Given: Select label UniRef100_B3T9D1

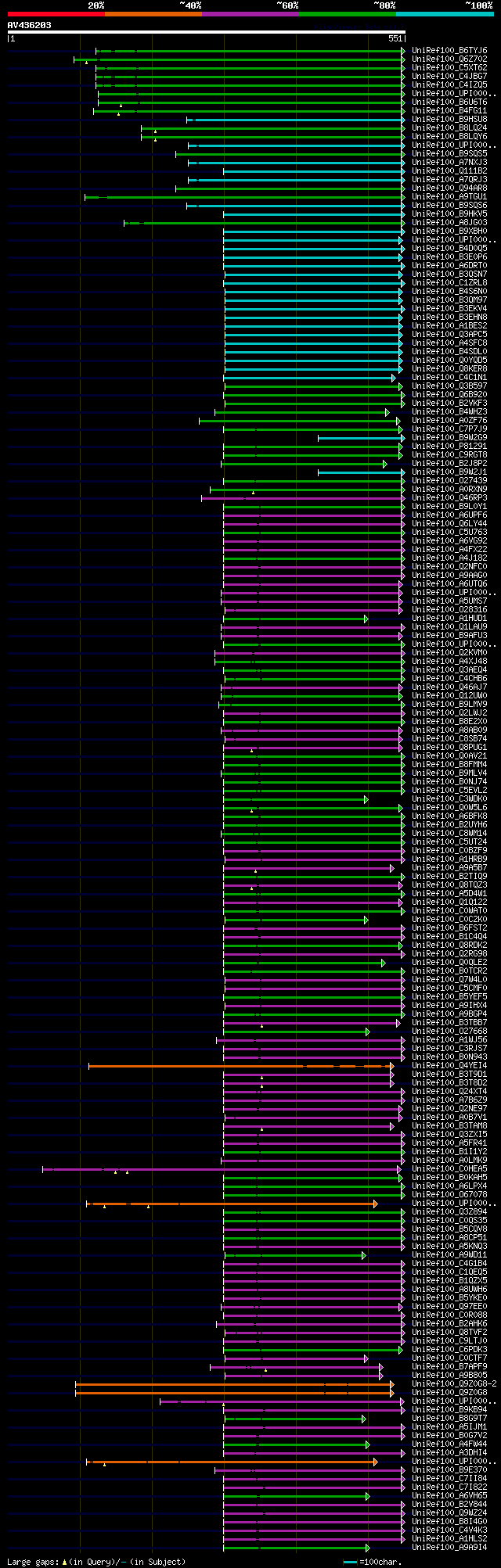Looking at the screenshot, I should point(449,1074).
